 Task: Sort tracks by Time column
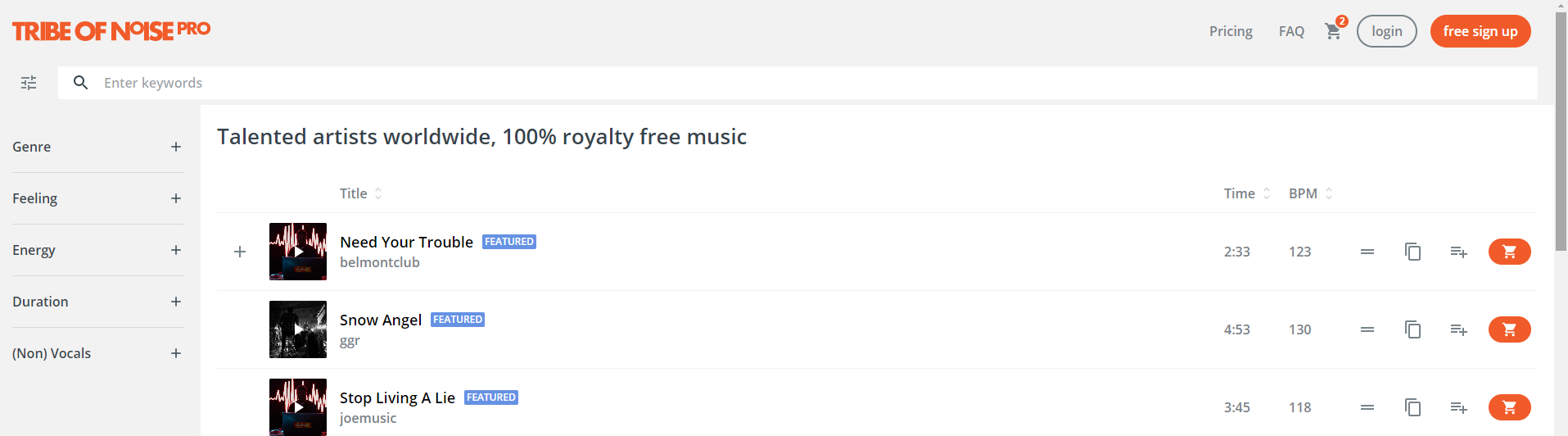[1247, 193]
